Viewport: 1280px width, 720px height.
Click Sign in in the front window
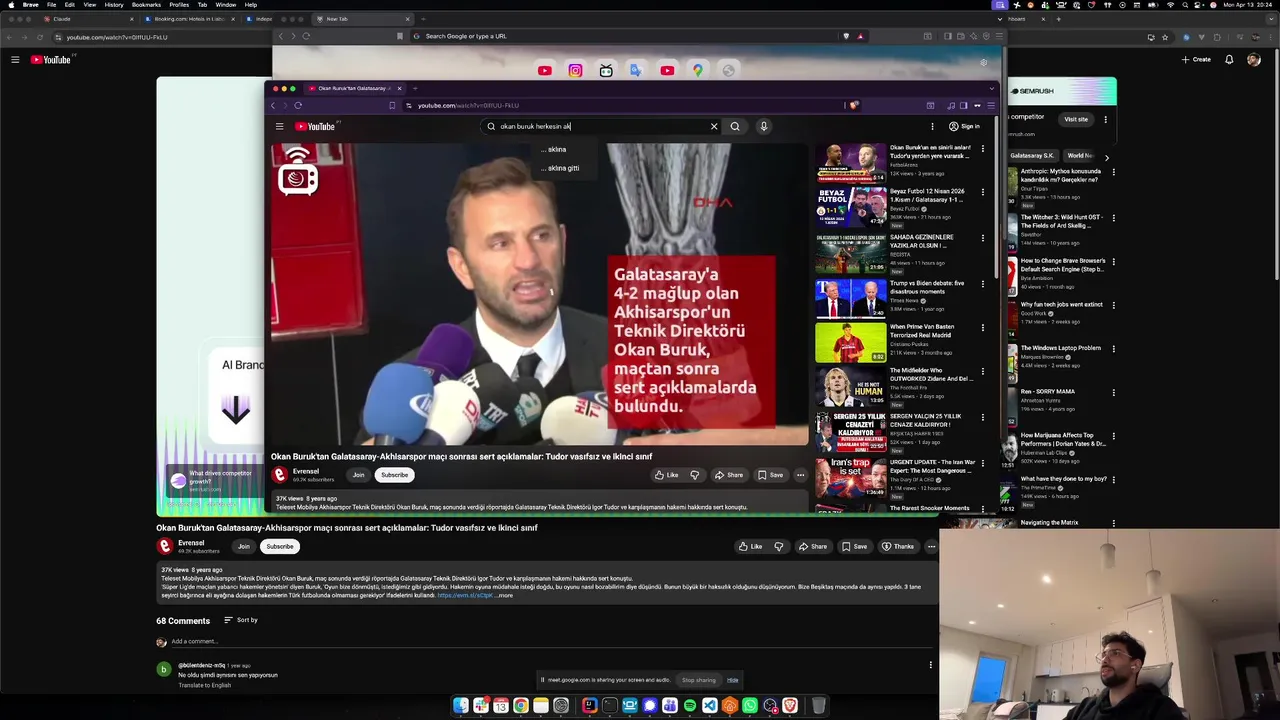point(964,126)
